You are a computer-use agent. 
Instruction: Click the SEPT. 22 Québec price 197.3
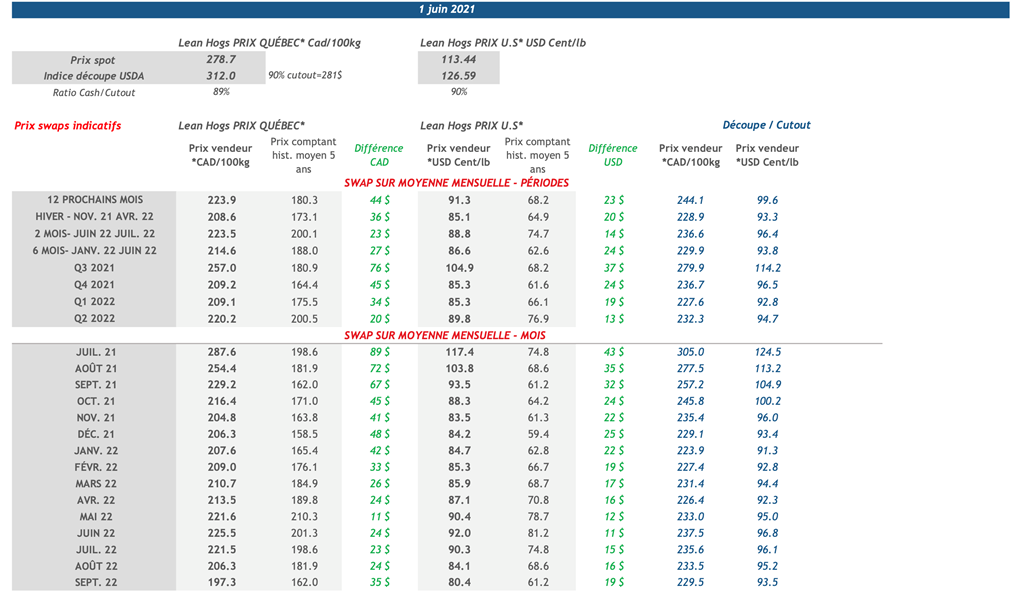[220, 582]
